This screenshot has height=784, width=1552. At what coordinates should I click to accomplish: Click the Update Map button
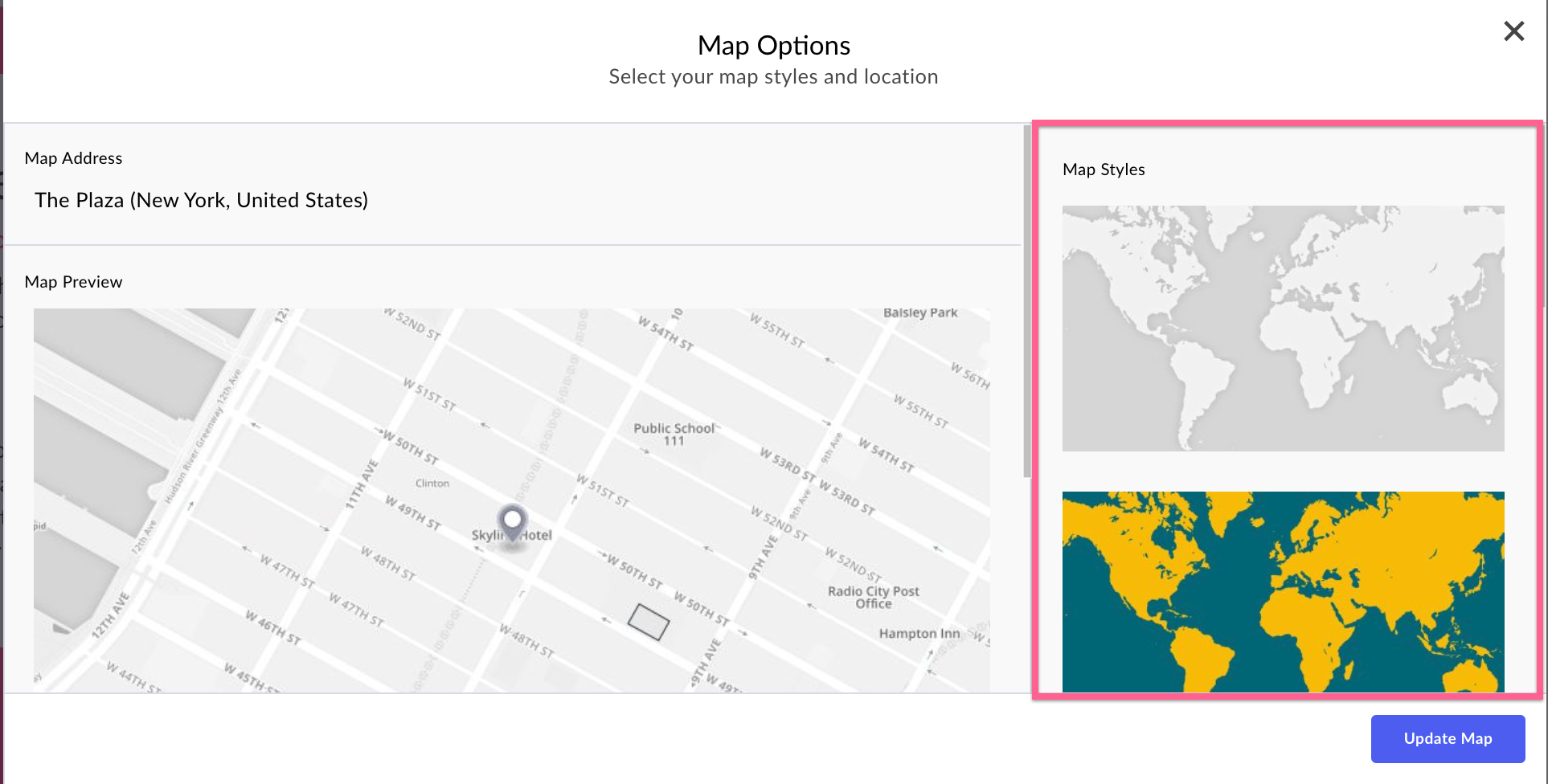tap(1448, 738)
